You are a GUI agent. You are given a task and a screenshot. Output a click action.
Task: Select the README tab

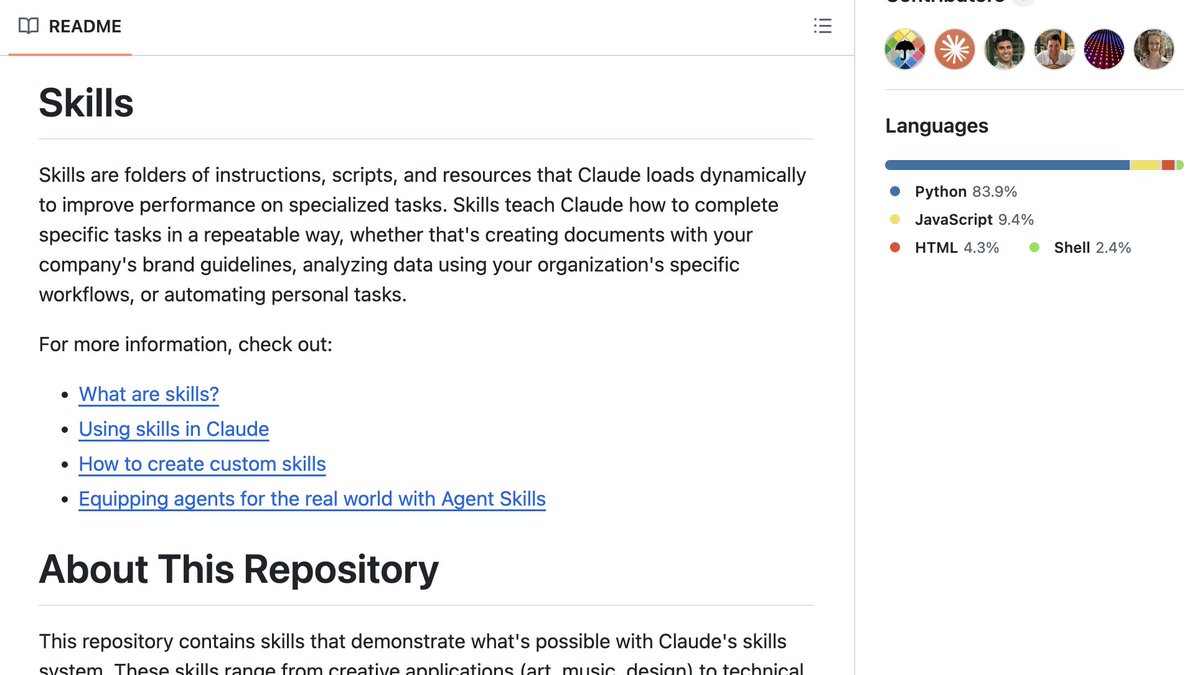tap(70, 27)
